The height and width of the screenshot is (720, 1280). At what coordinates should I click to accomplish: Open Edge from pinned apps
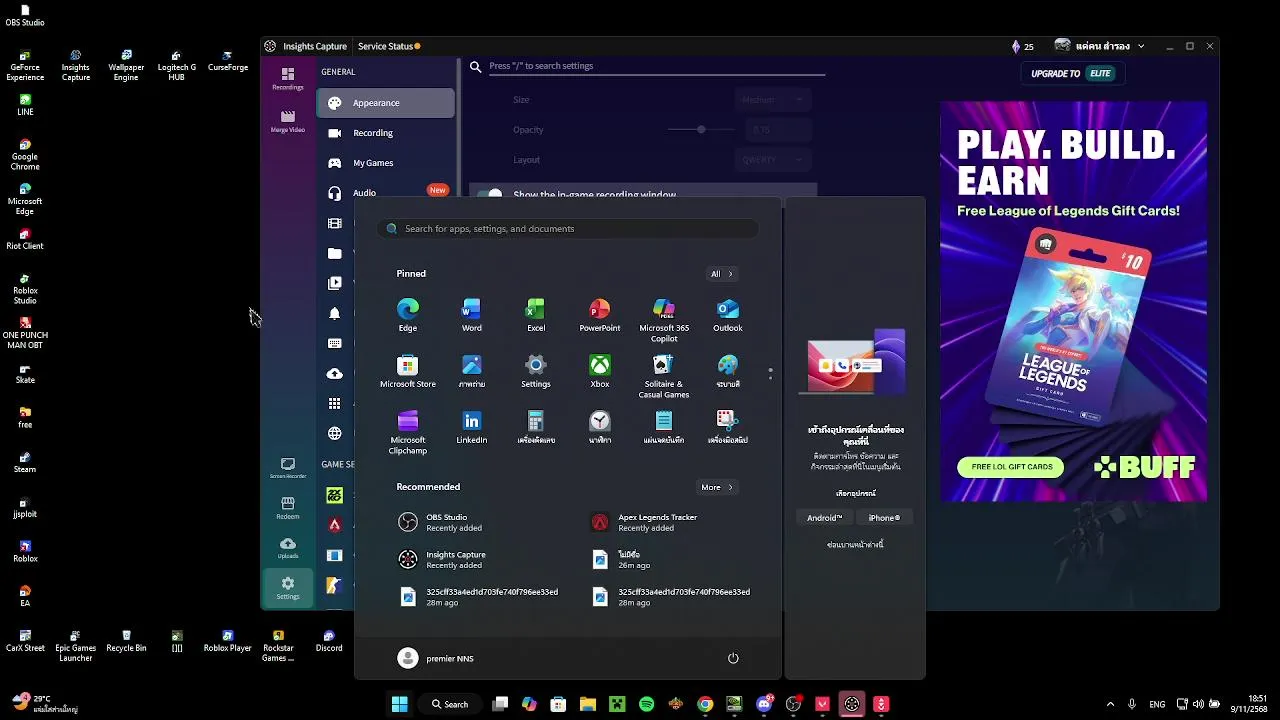(x=408, y=315)
